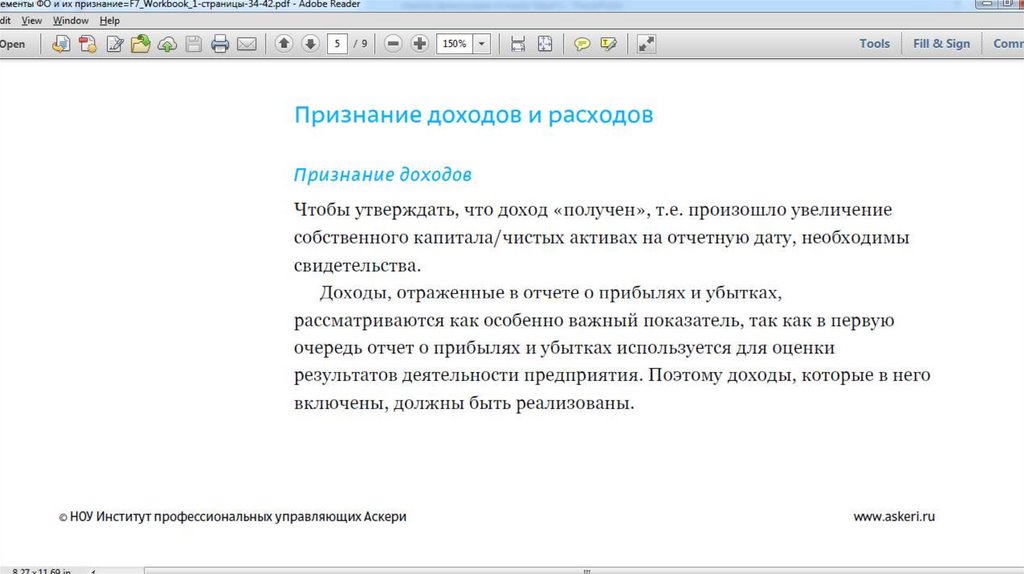
Task: Send file by email envelope icon
Action: 246,44
